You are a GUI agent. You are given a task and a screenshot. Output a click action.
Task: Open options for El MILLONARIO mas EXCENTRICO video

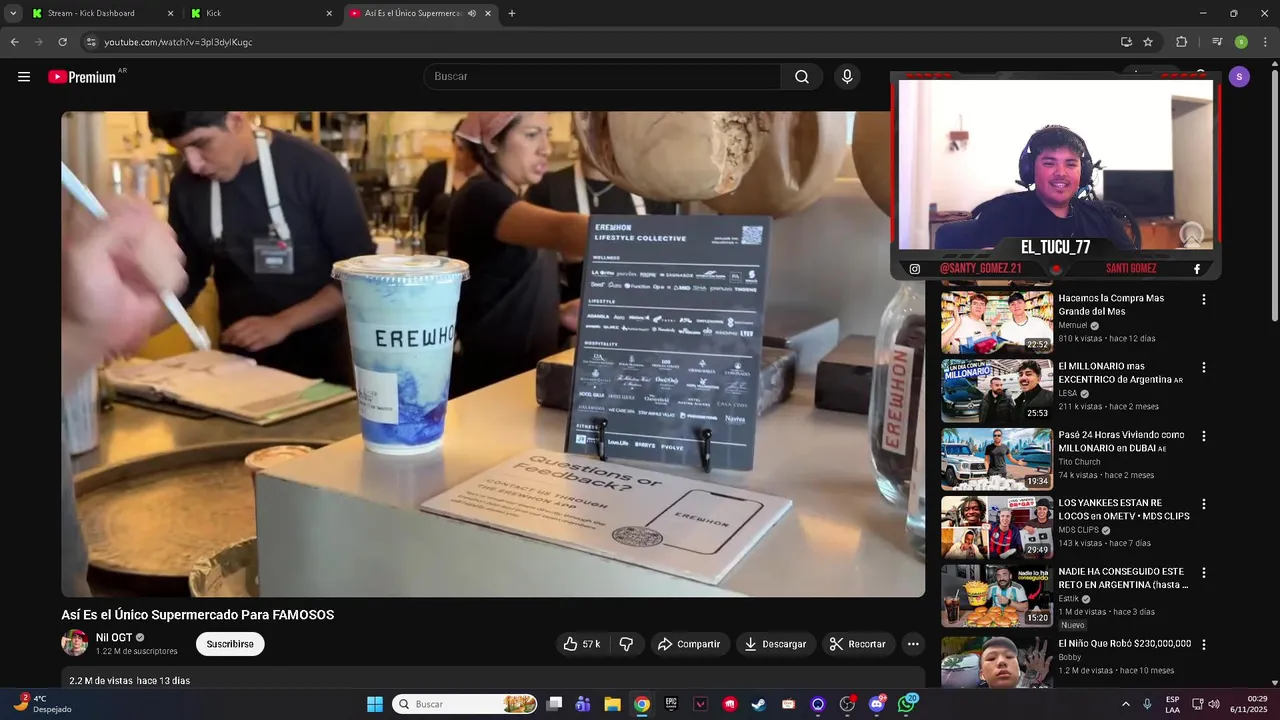[x=1203, y=368]
